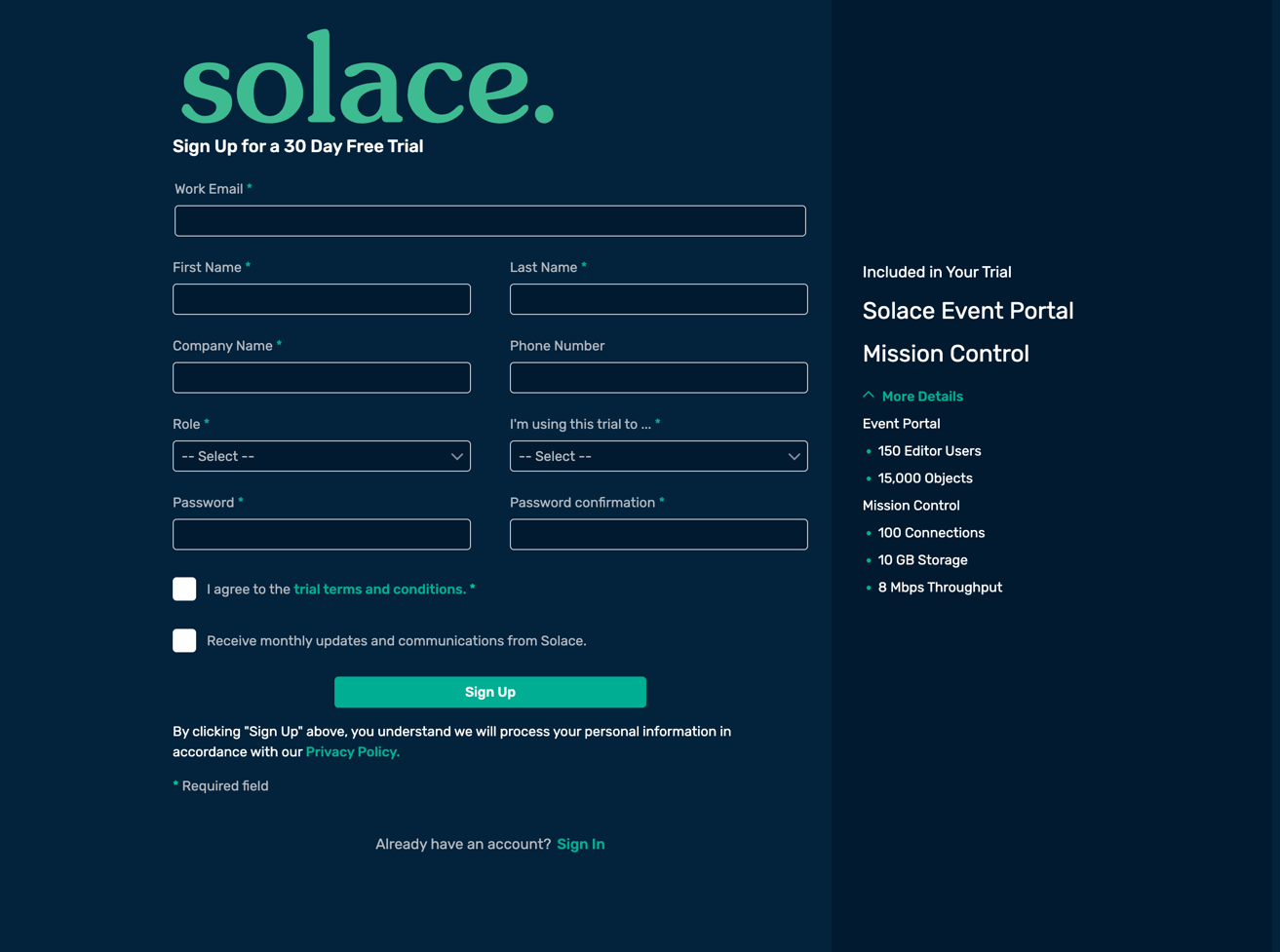Open the "I'm using this trial to" dropdown
This screenshot has width=1280, height=952.
659,456
